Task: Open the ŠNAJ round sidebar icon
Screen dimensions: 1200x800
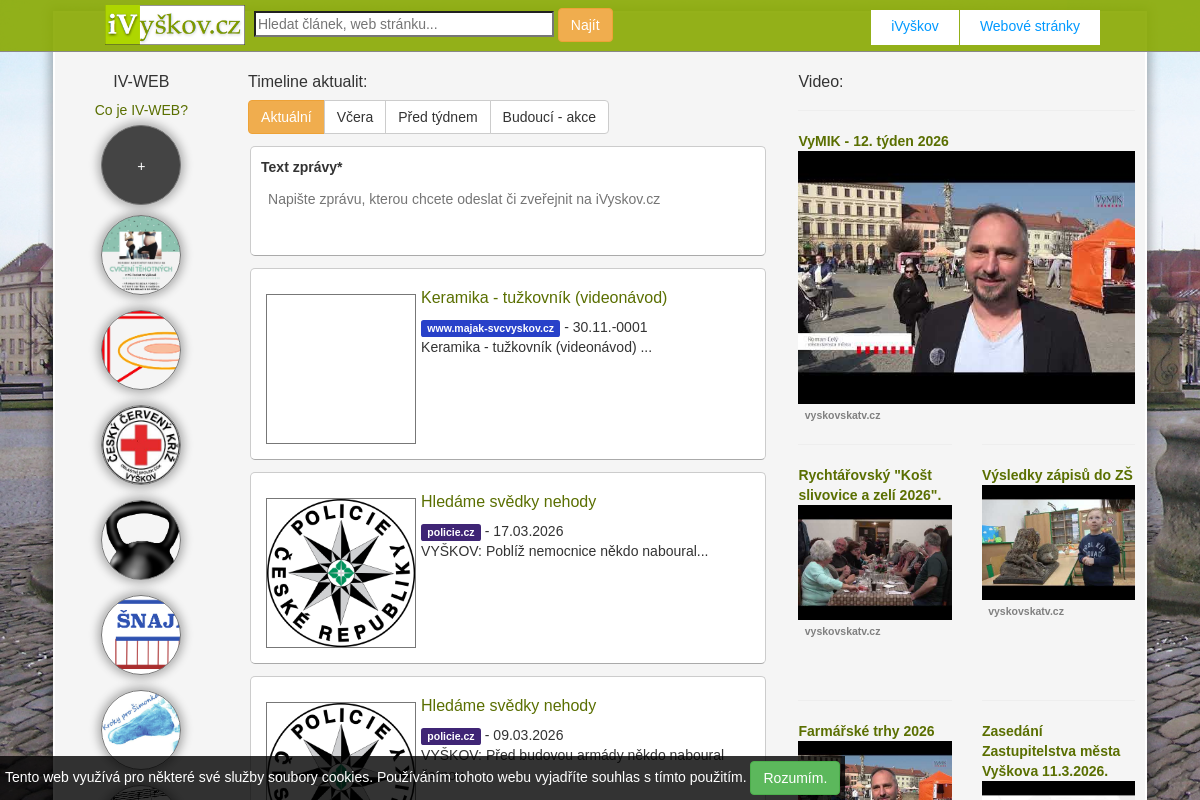Action: pos(141,635)
